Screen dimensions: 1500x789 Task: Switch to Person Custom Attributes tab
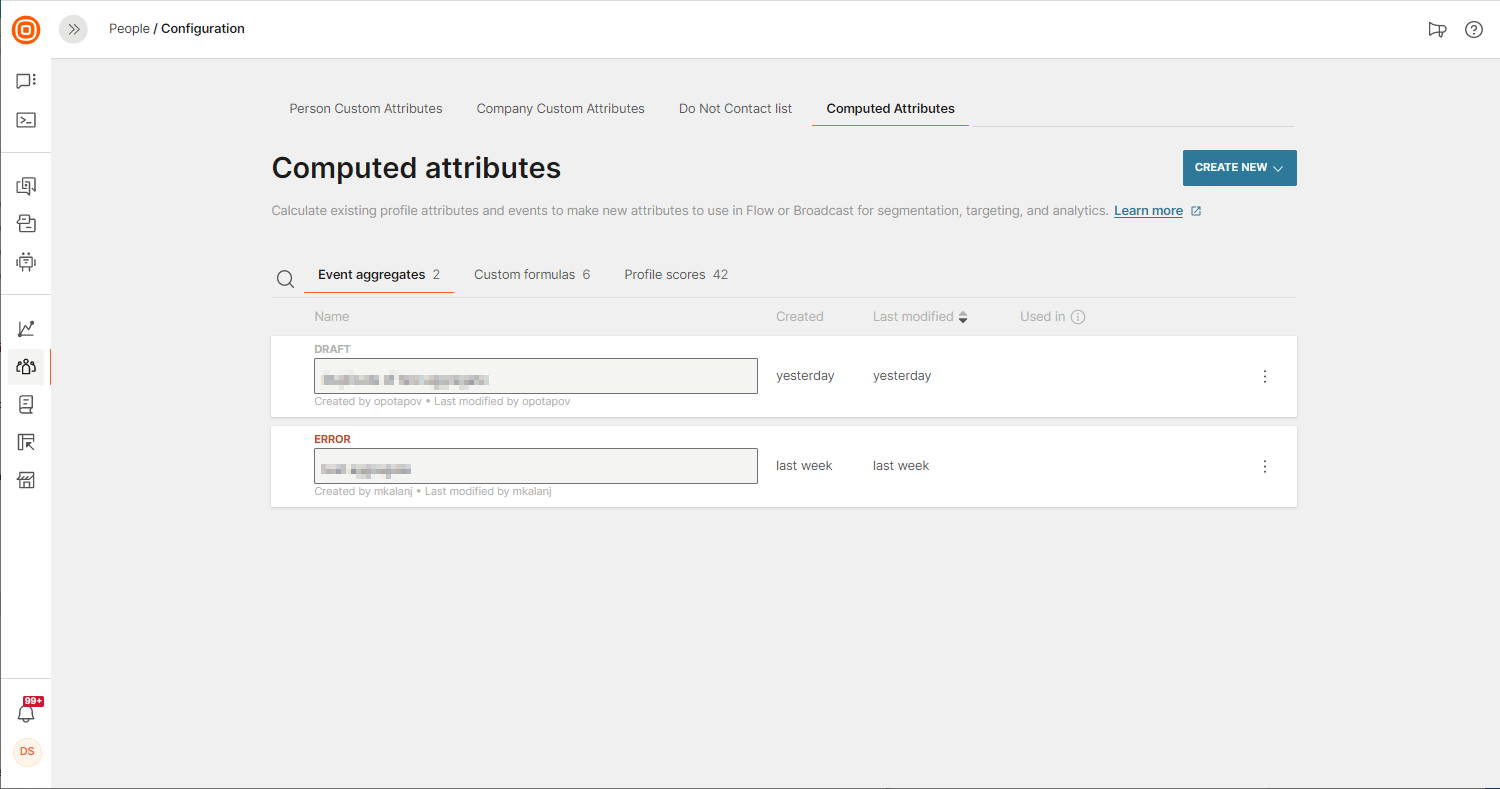[365, 109]
